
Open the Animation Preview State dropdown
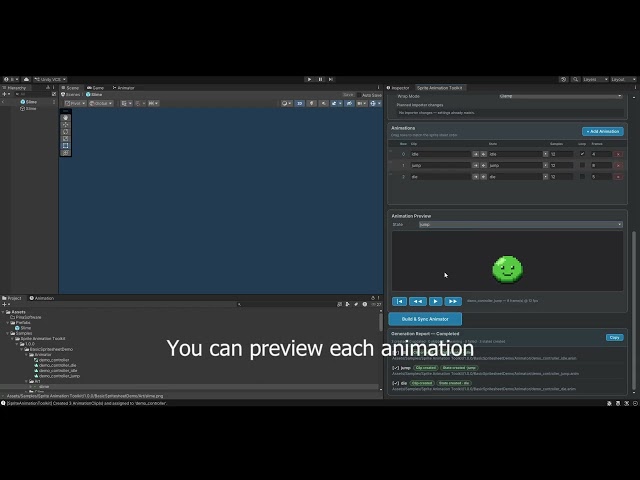click(521, 224)
